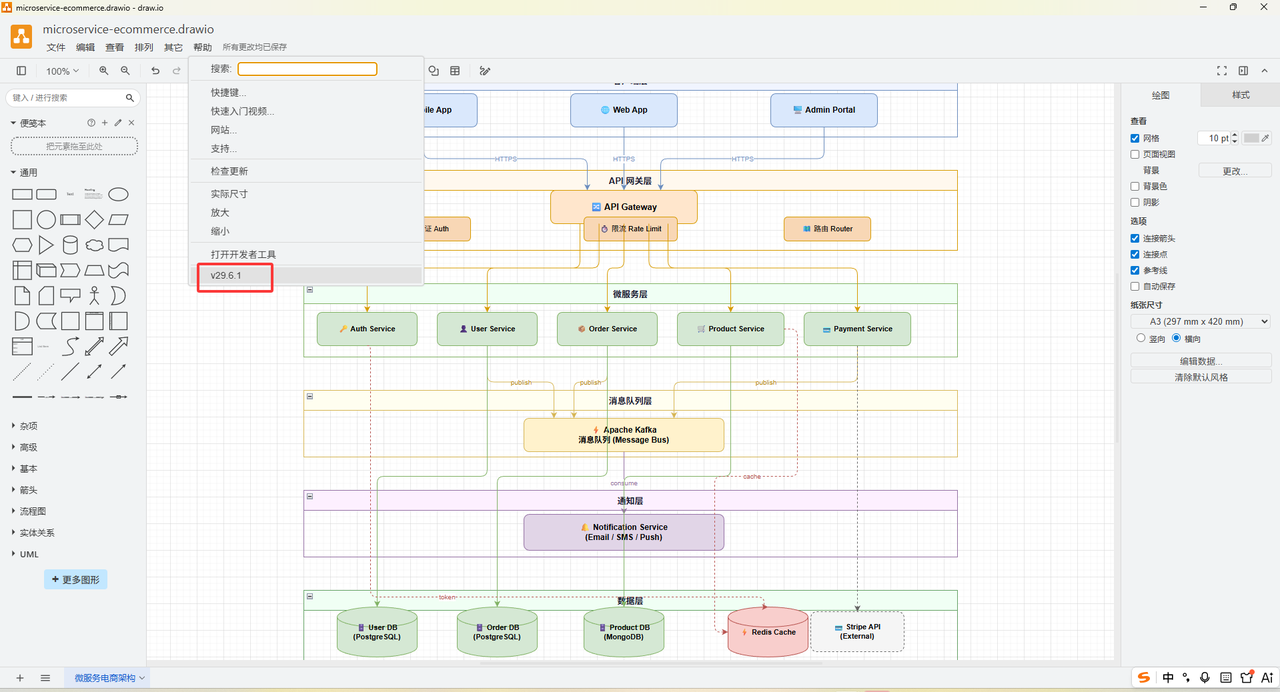Viewport: 1280px width, 692px height.
Task: Expand the 流程图 flowchart category
Action: [x=32, y=511]
